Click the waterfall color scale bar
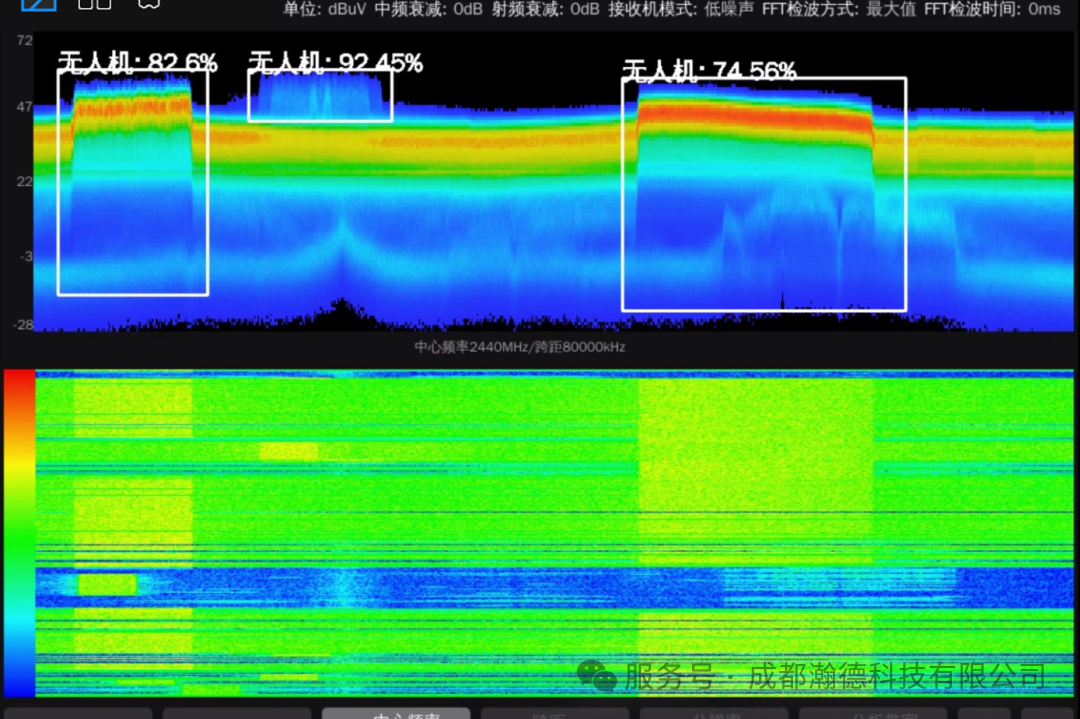This screenshot has width=1080, height=719. [x=19, y=532]
